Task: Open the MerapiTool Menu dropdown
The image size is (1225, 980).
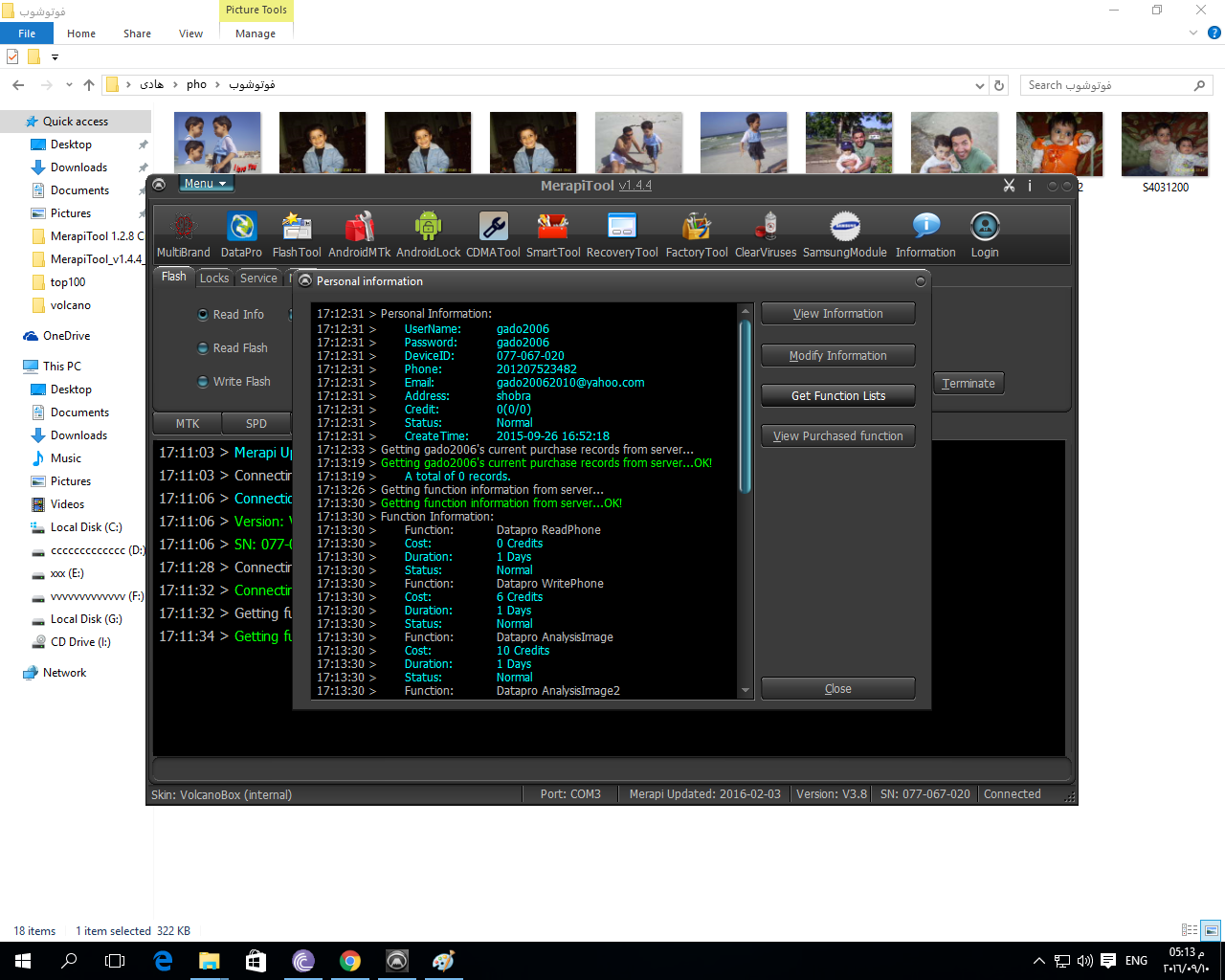Action: pos(205,184)
